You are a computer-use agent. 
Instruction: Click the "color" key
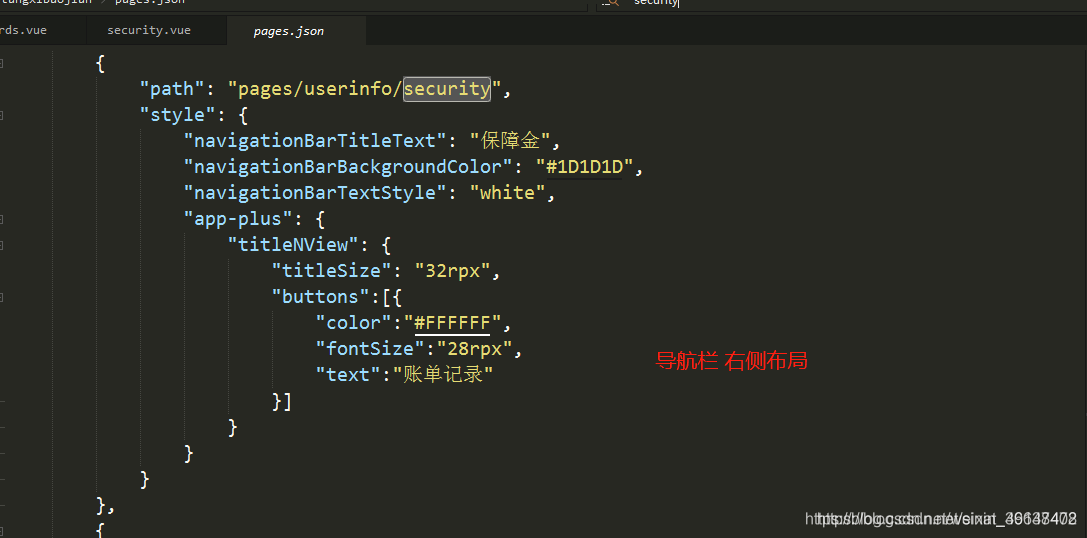click(x=352, y=322)
